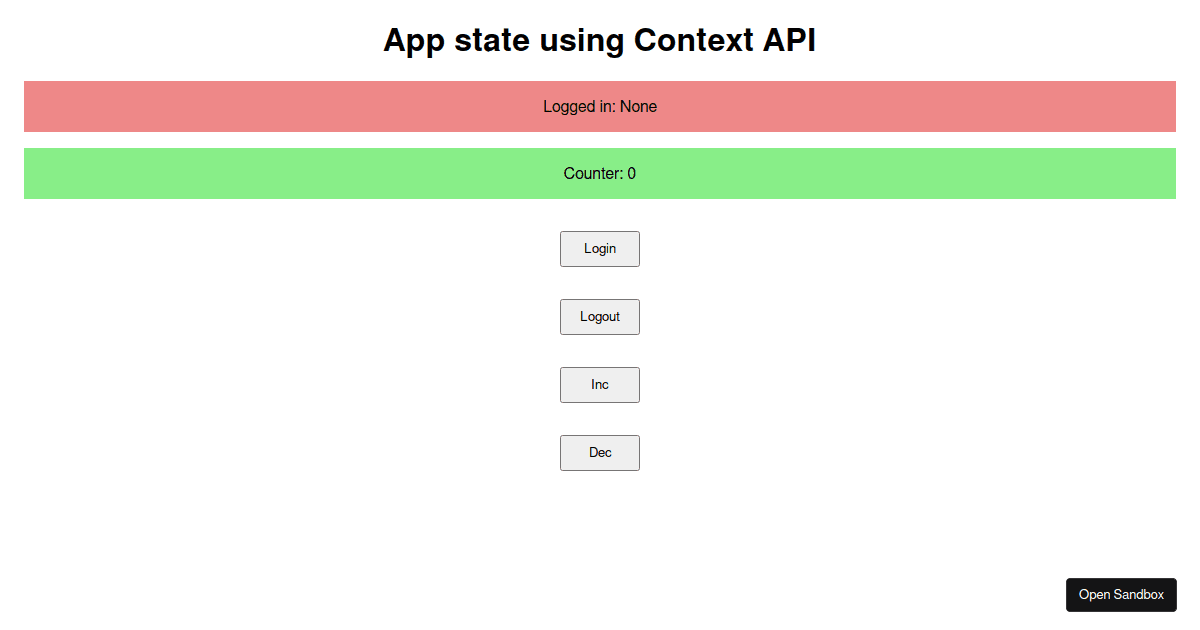Image resolution: width=1200 pixels, height=630 pixels.
Task: Click the 'Counter: 0' text
Action: (x=600, y=173)
